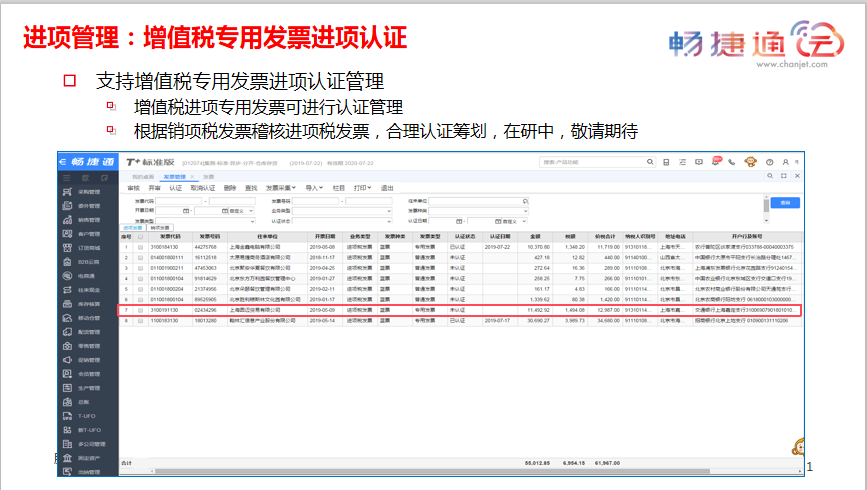Click the filter panel's vertical scrollbar
This screenshot has width=867, height=490.
pyautogui.click(x=766, y=208)
